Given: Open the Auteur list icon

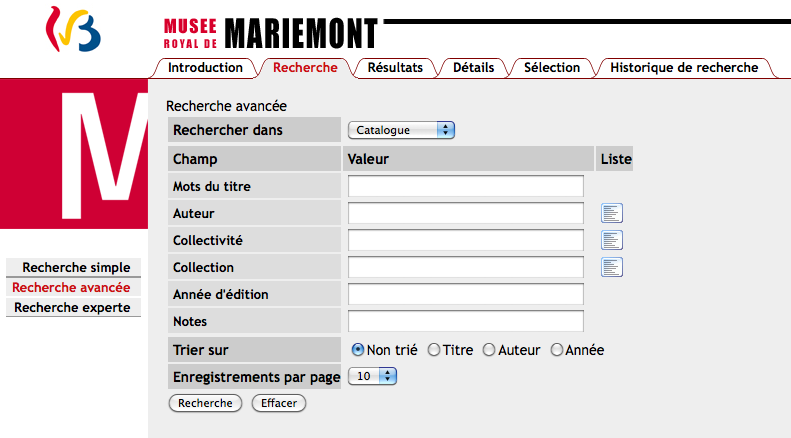Looking at the screenshot, I should coord(612,213).
